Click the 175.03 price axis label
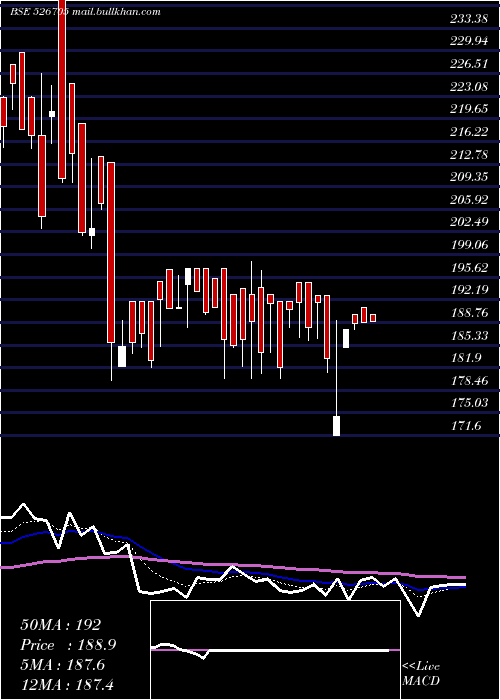Screen dimensions: 500x700 (x=470, y=403)
